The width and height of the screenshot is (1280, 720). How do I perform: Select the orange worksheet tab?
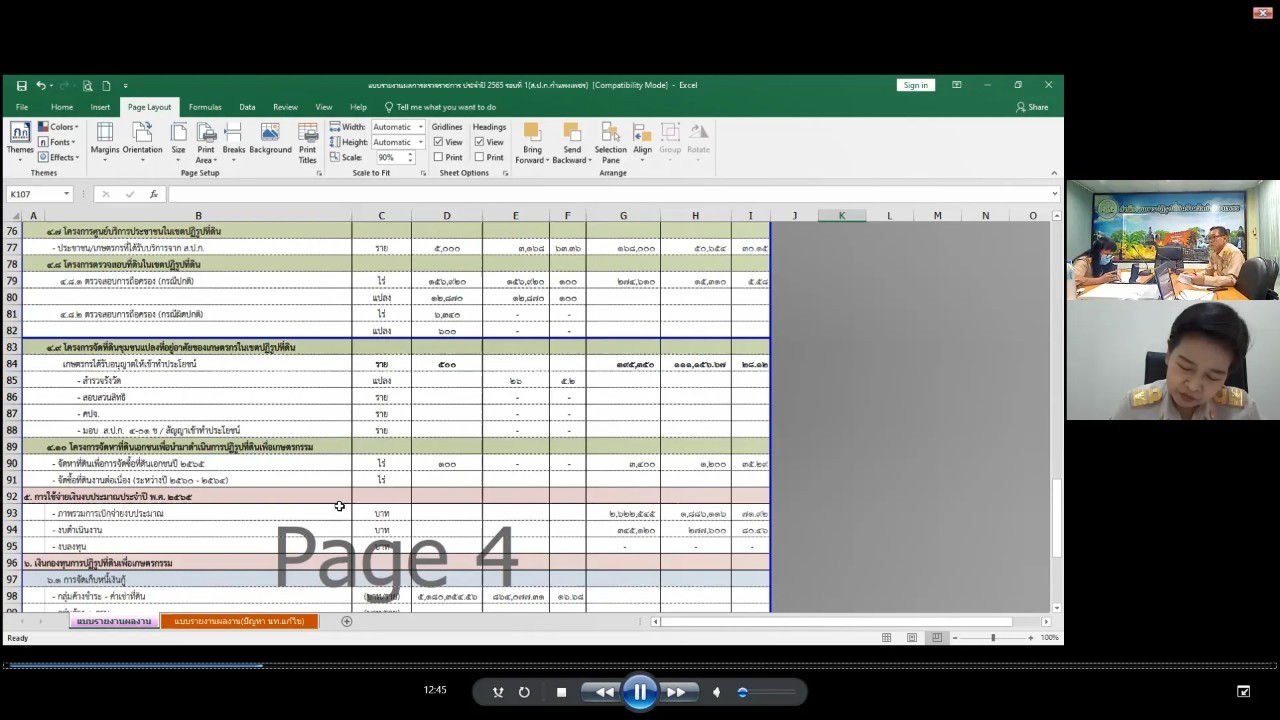point(239,622)
